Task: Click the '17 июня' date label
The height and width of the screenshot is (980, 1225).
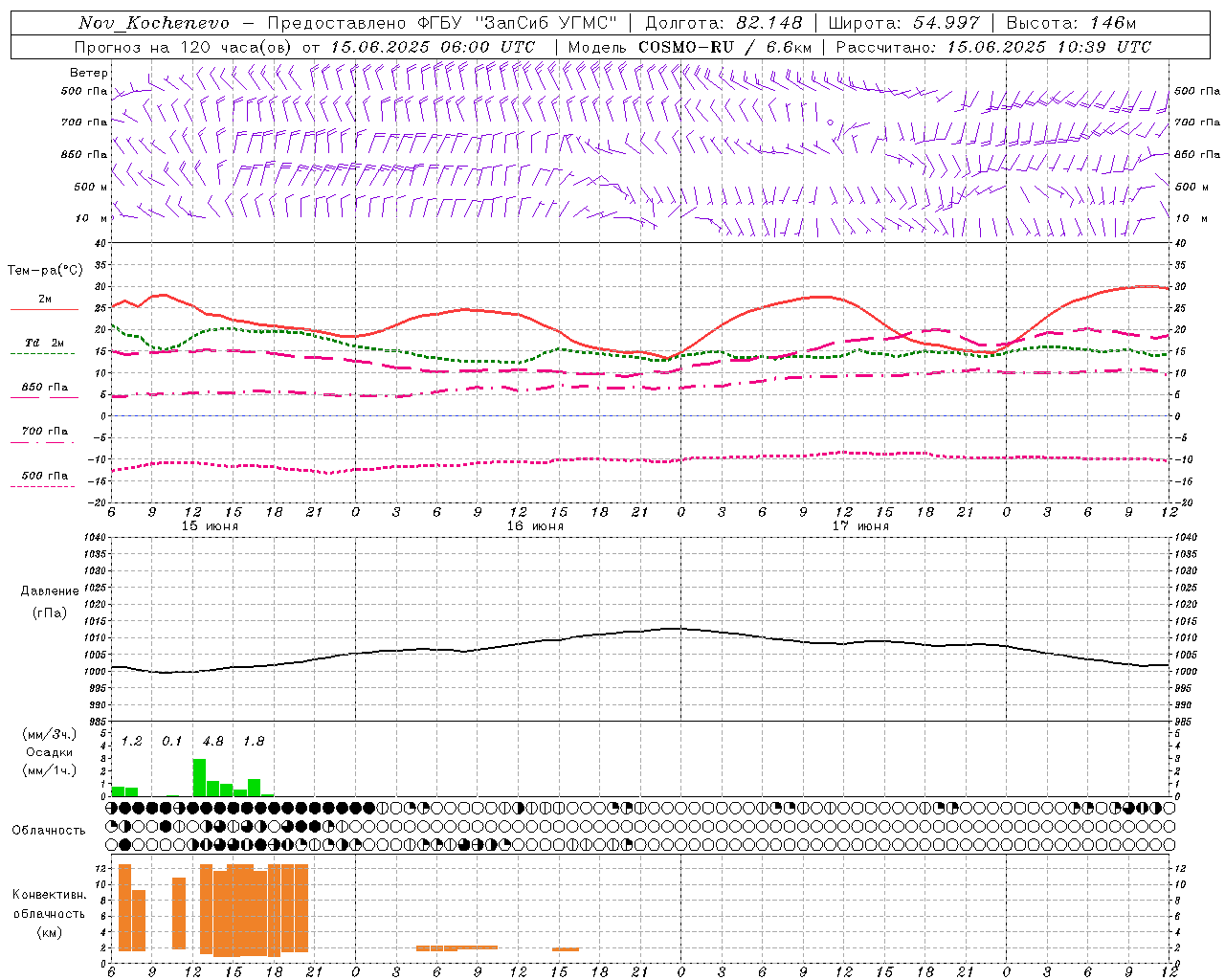Action: coord(860,526)
